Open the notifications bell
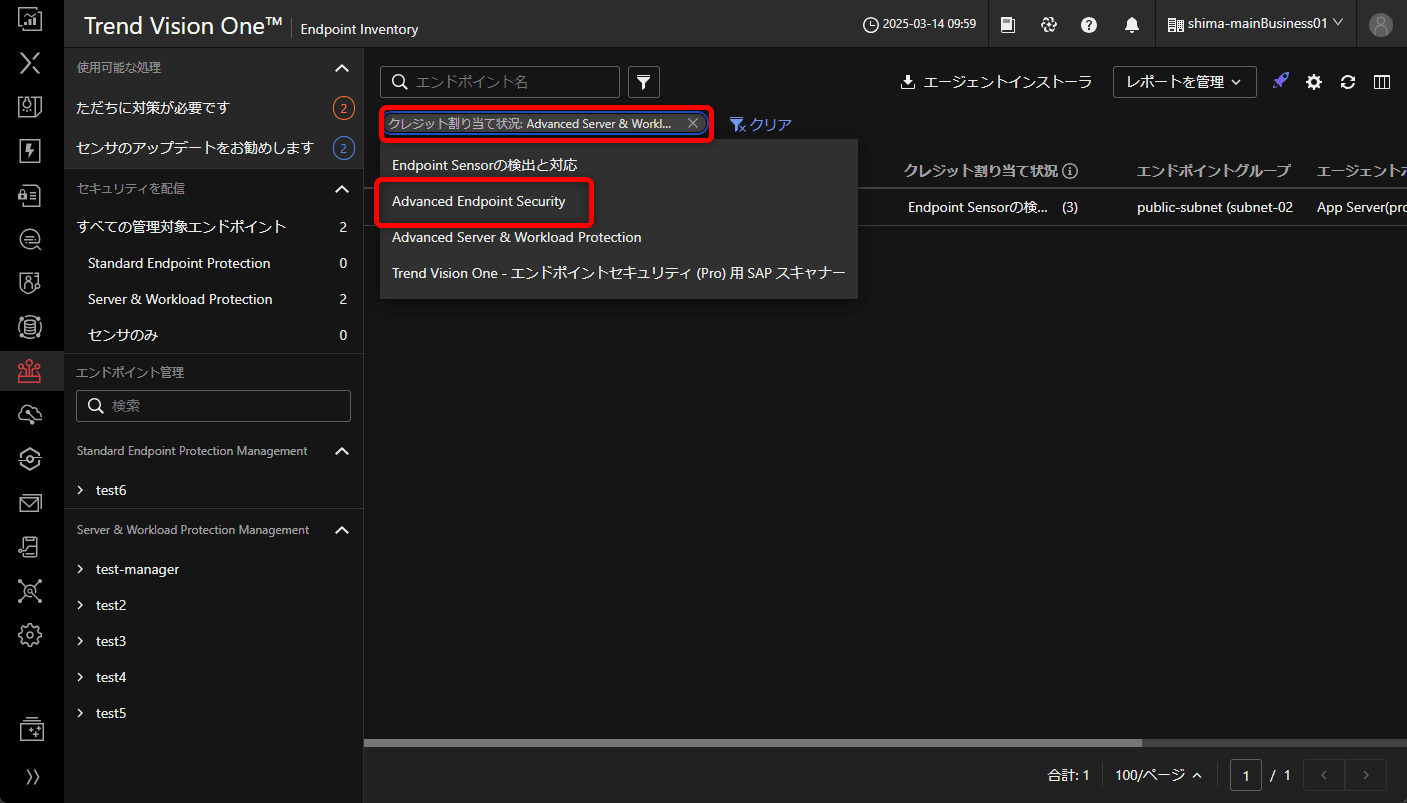The image size is (1407, 803). pos(1131,24)
